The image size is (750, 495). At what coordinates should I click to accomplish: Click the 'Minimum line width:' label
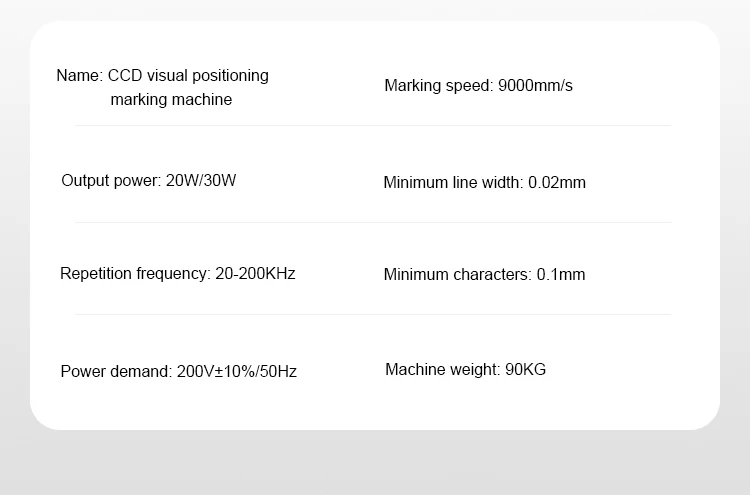(x=453, y=182)
